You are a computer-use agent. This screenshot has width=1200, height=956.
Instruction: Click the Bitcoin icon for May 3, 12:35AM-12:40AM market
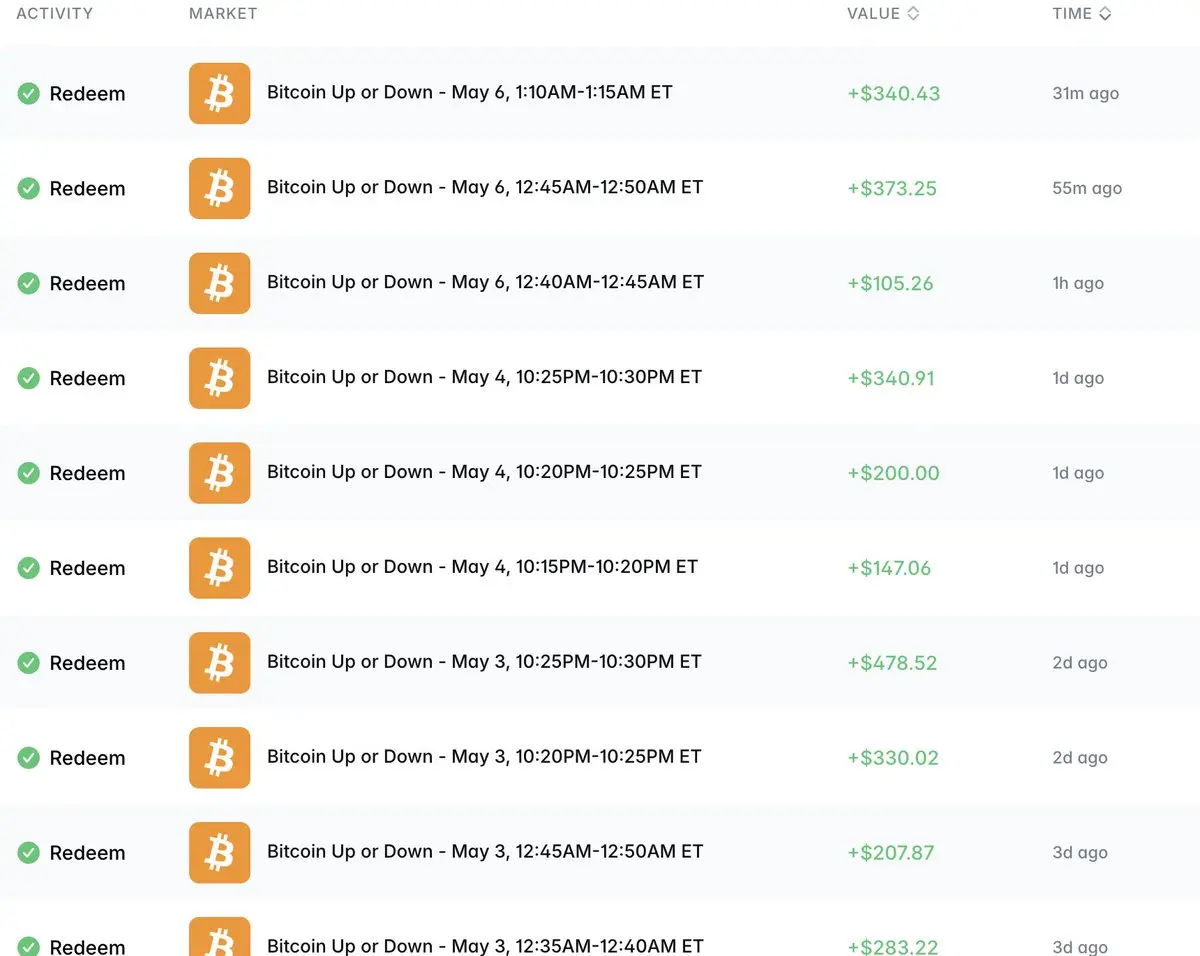click(220, 937)
